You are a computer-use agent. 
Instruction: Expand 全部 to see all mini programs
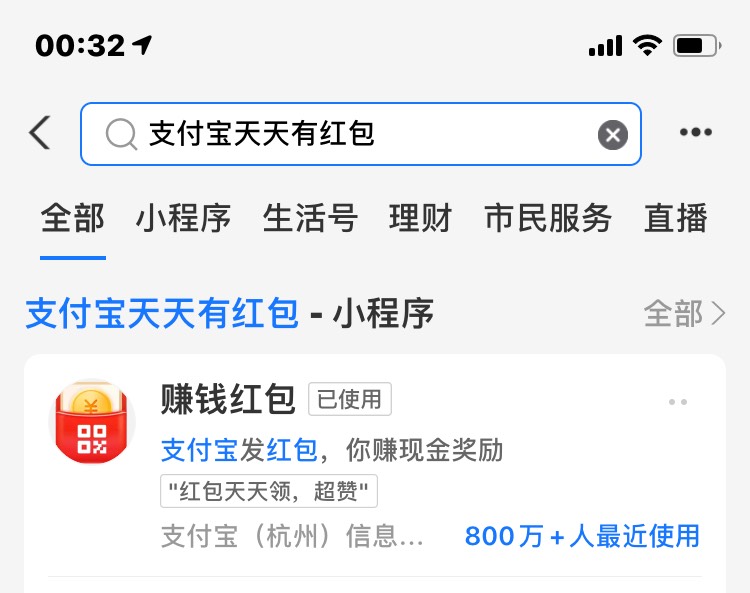coord(684,314)
